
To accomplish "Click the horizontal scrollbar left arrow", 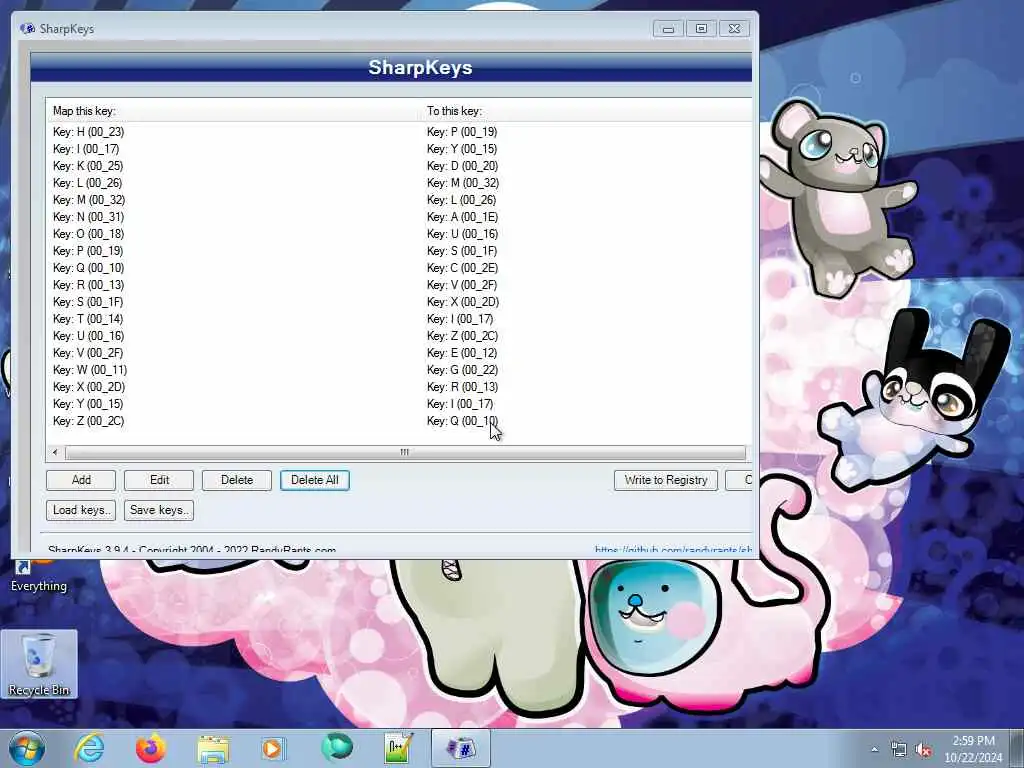I will click(56, 452).
